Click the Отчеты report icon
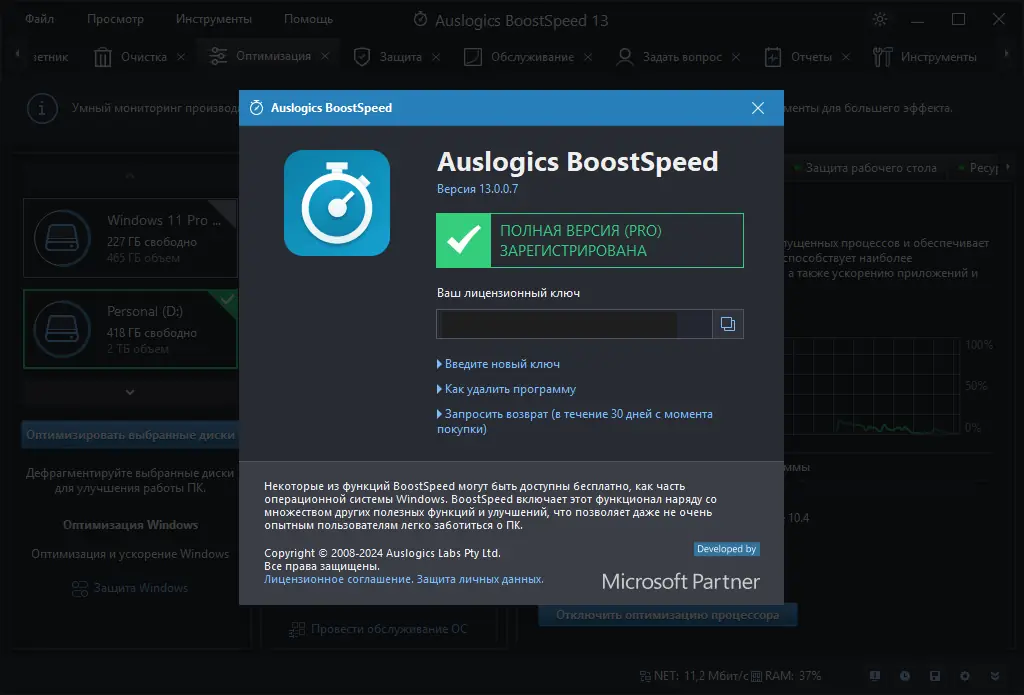The height and width of the screenshot is (695, 1024). 773,57
